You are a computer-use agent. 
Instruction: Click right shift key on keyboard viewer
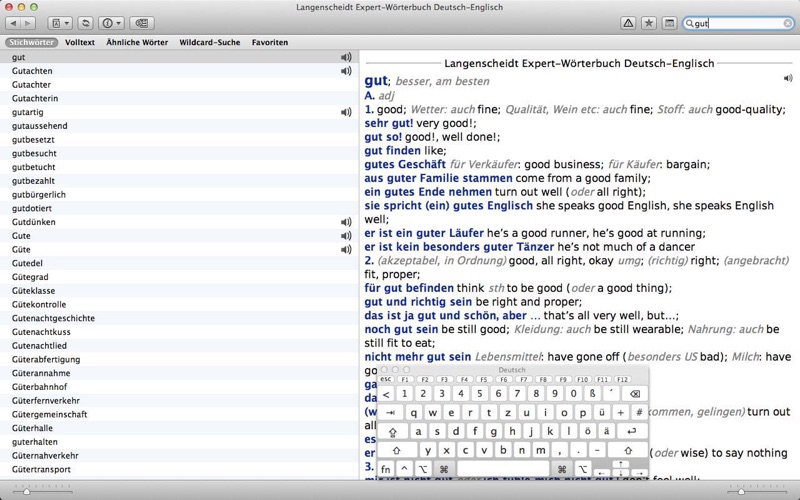coord(628,451)
